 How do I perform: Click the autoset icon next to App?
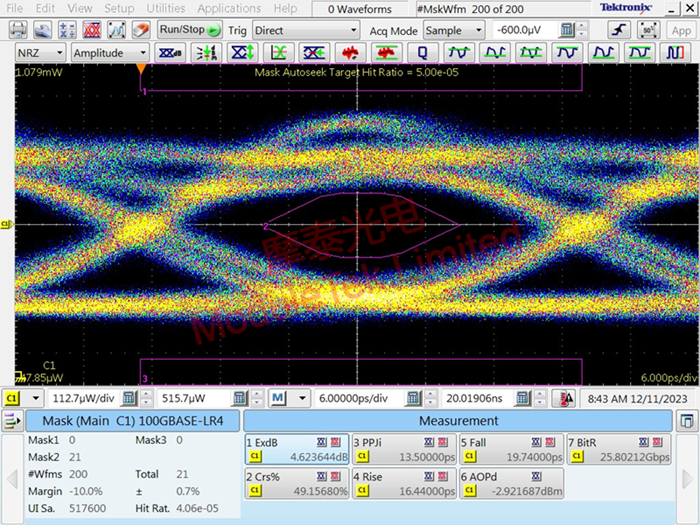649,30
